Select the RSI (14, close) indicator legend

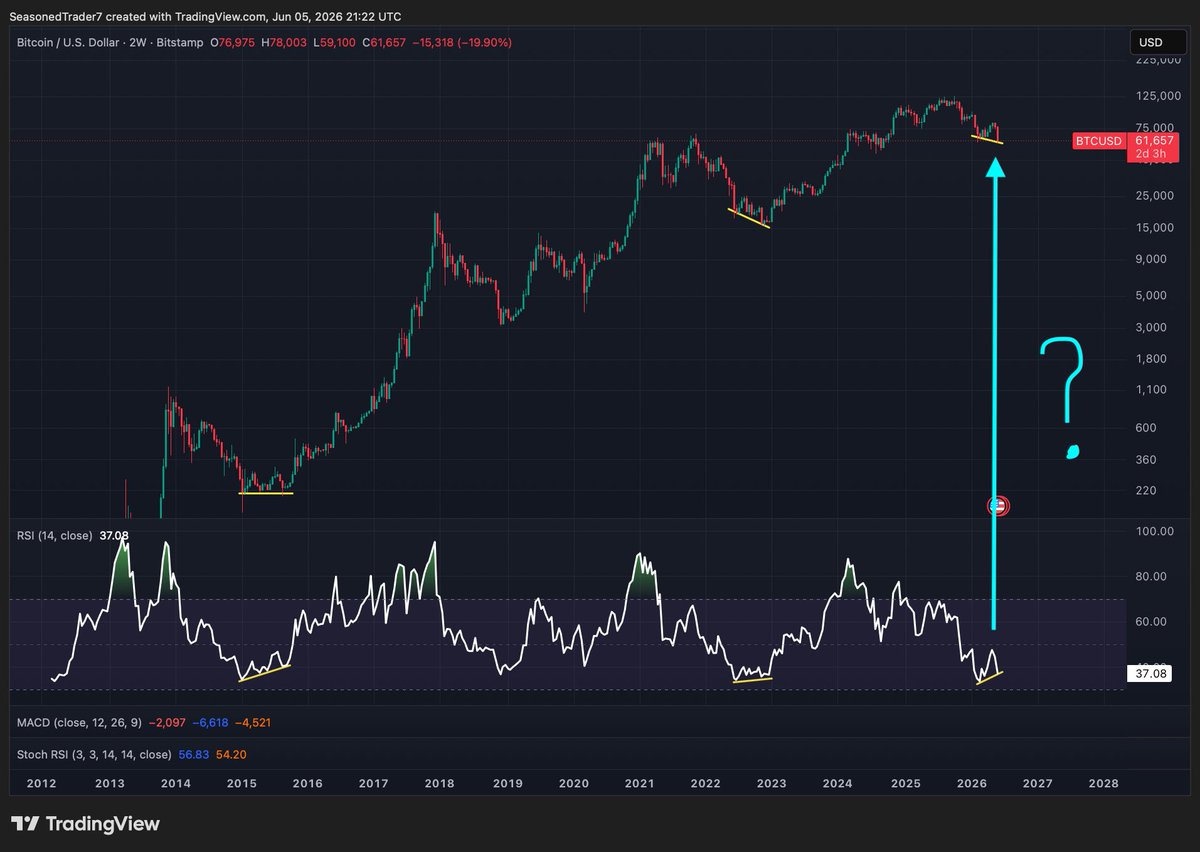click(x=56, y=536)
